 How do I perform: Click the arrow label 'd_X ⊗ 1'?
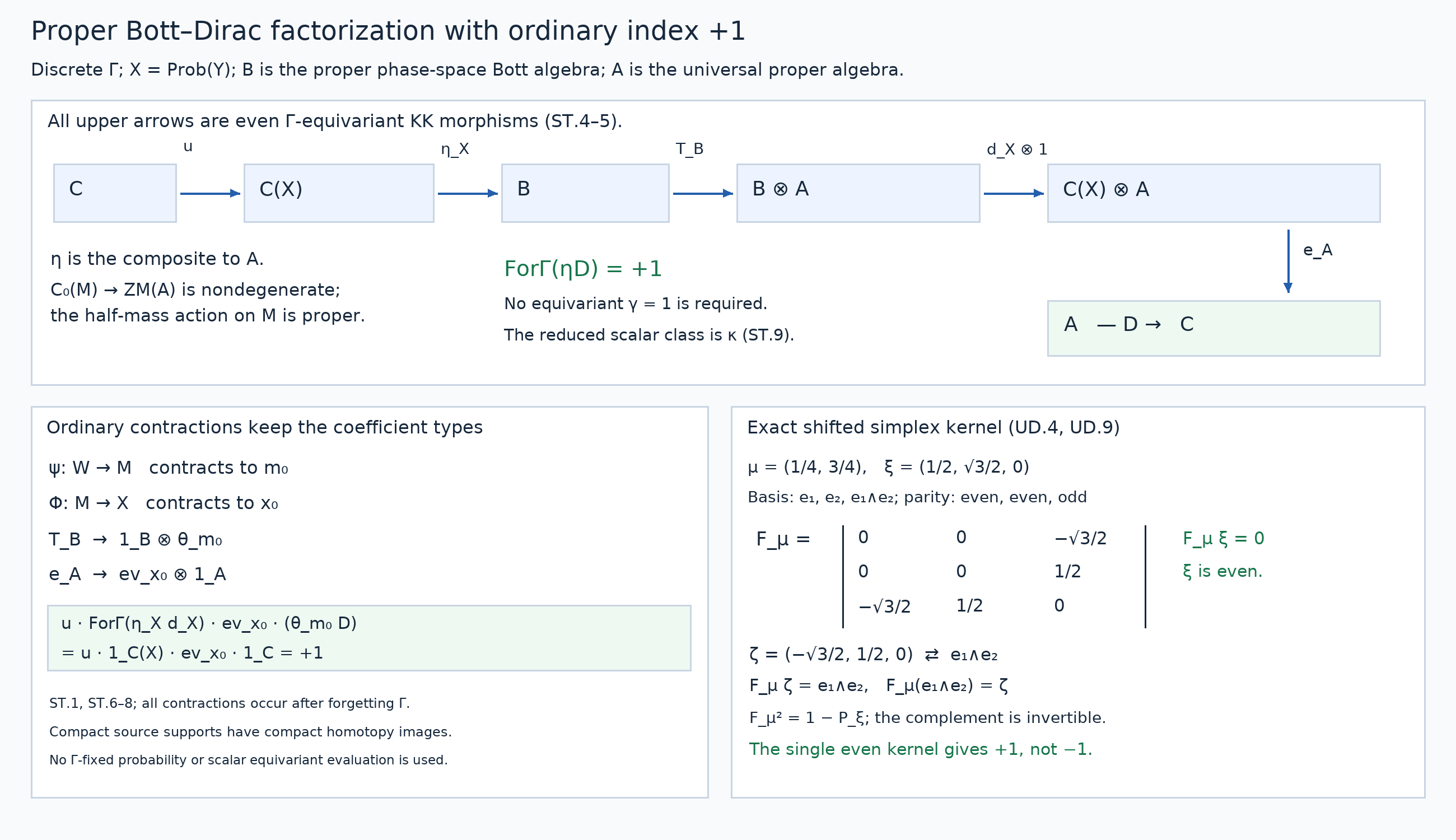[1017, 150]
